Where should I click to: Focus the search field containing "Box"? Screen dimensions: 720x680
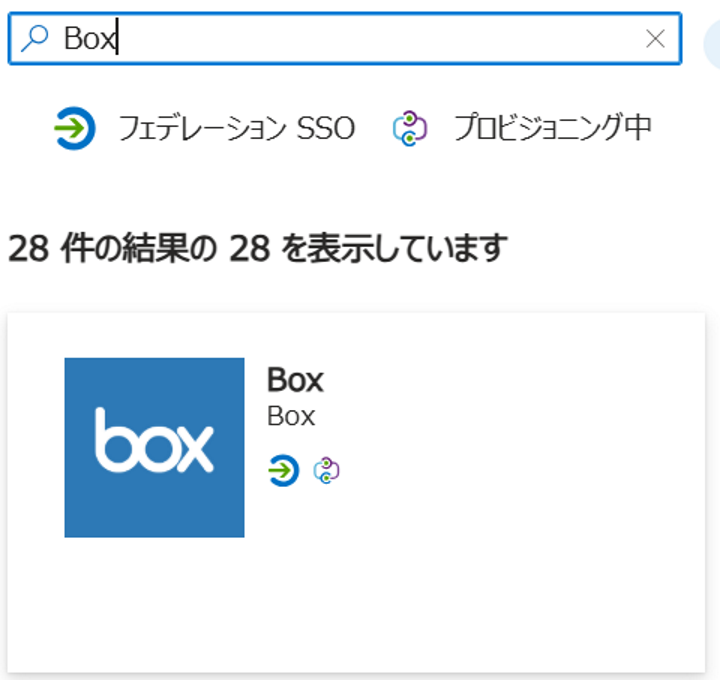pos(350,39)
